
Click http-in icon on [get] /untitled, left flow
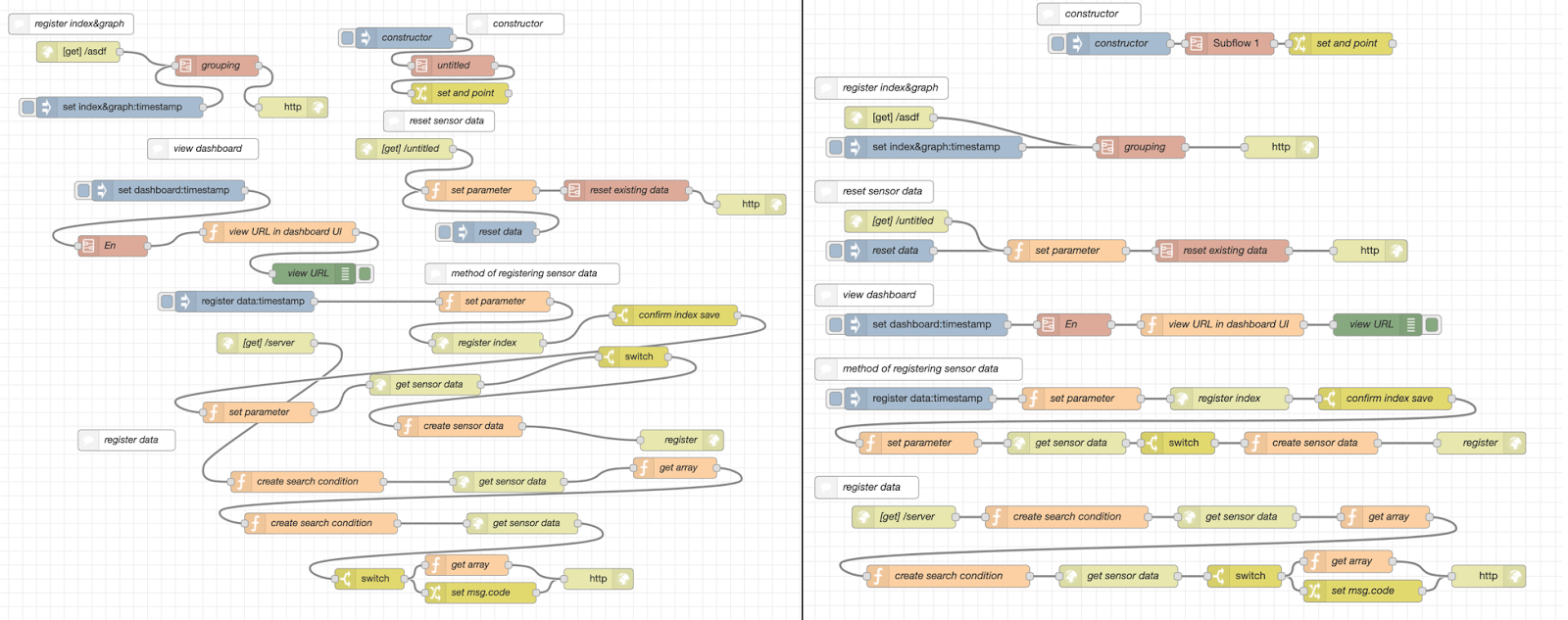(366, 149)
